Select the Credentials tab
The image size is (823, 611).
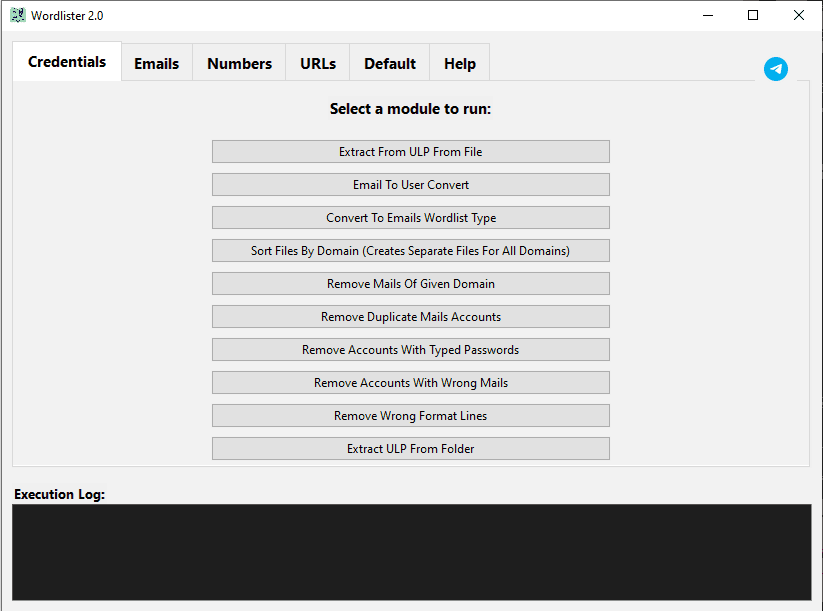point(66,61)
